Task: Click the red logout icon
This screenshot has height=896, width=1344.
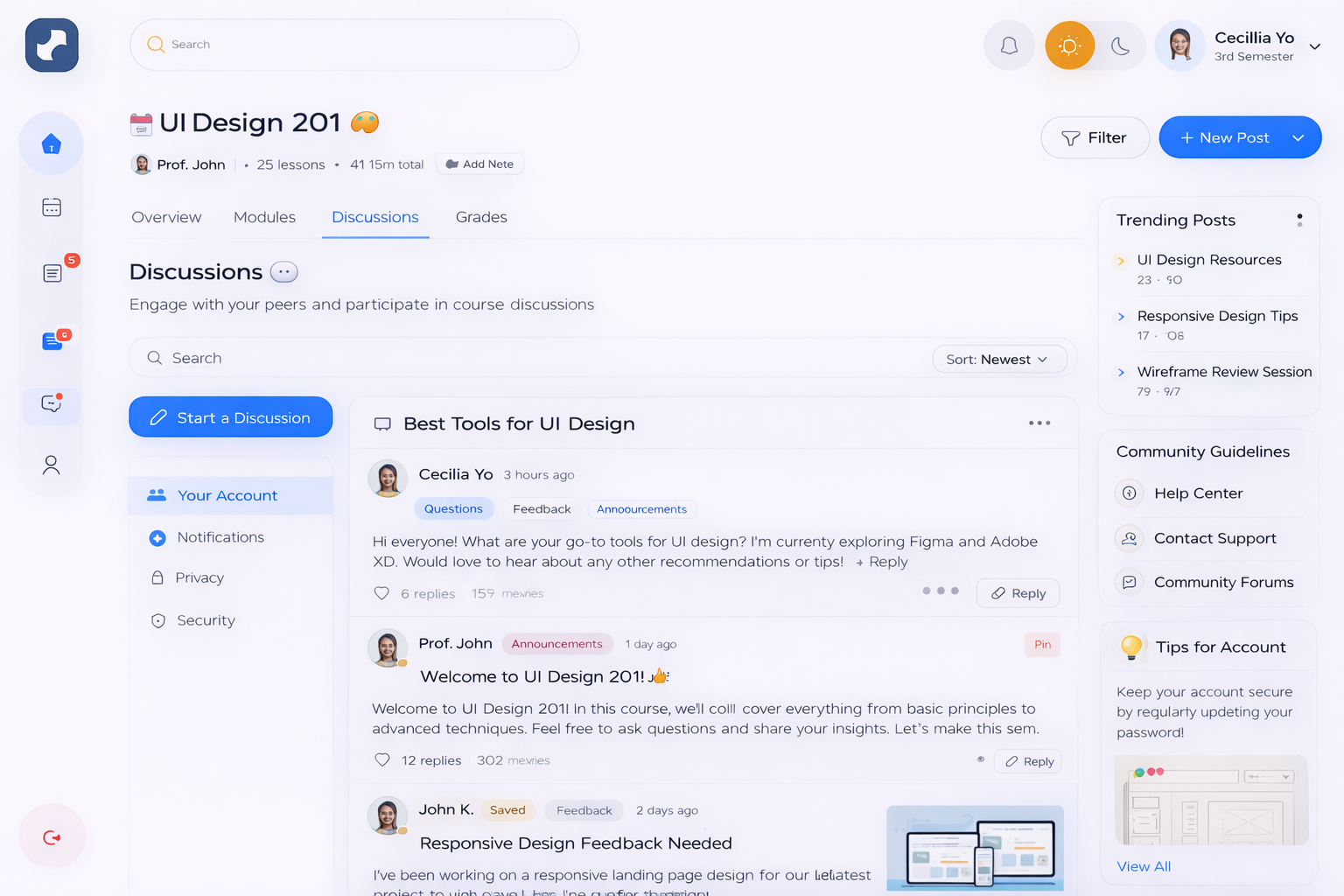Action: 52,837
